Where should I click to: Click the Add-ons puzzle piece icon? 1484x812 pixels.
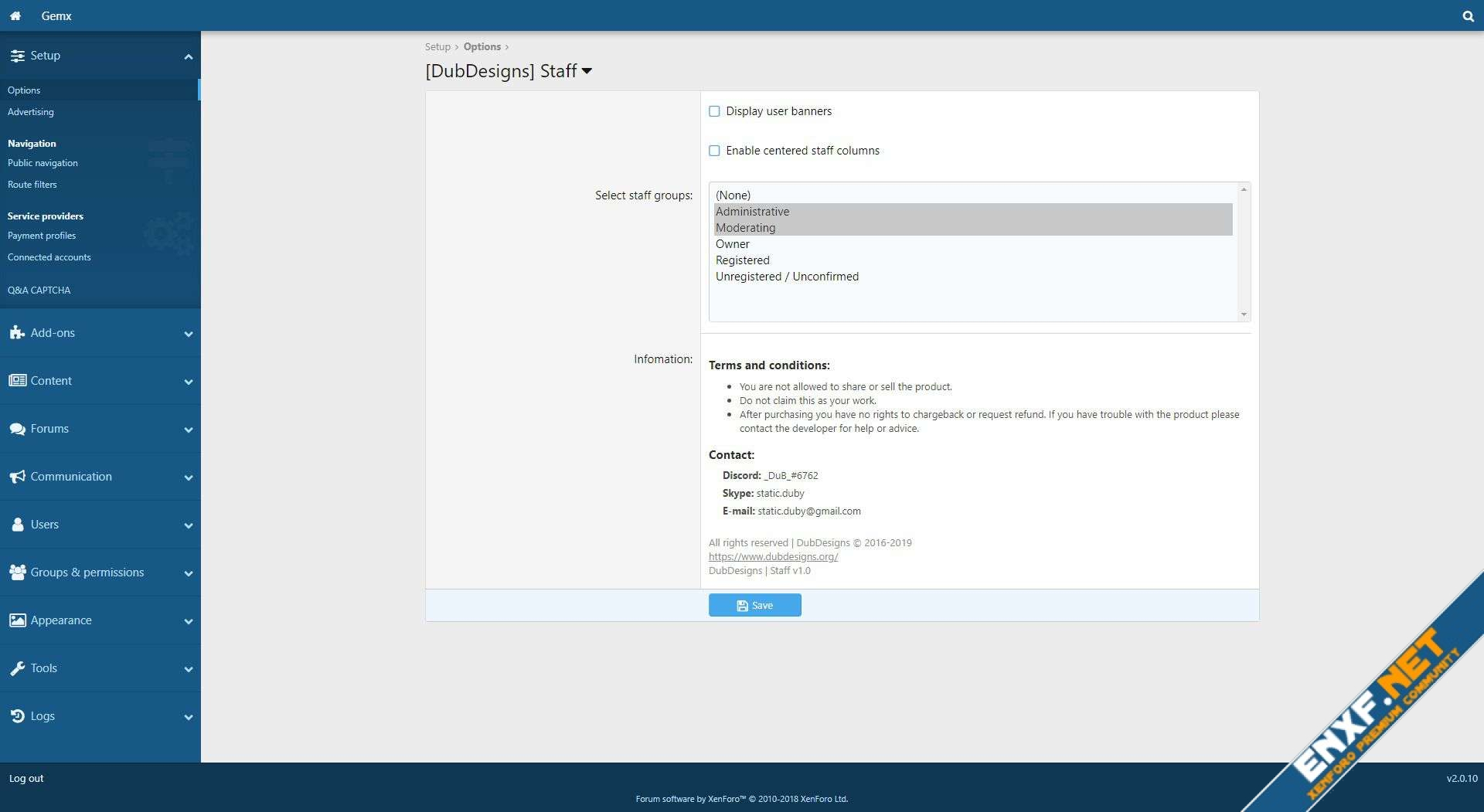17,333
